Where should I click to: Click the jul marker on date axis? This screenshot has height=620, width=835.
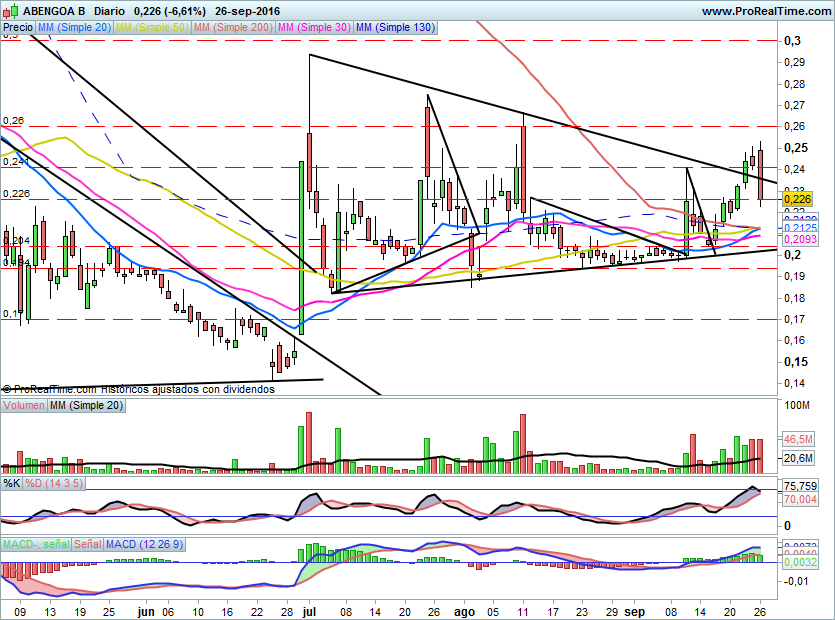309,609
